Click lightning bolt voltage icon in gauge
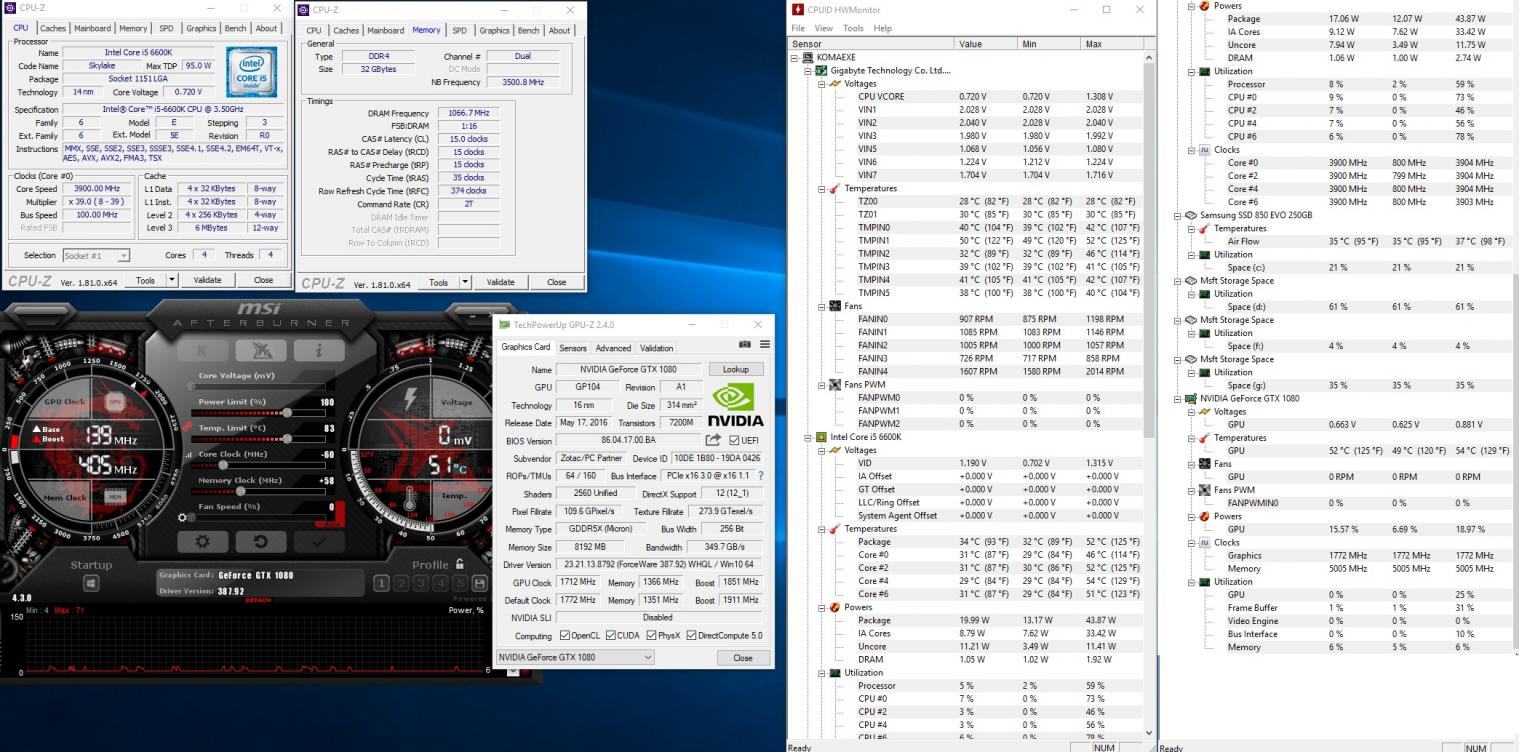 pyautogui.click(x=410, y=401)
